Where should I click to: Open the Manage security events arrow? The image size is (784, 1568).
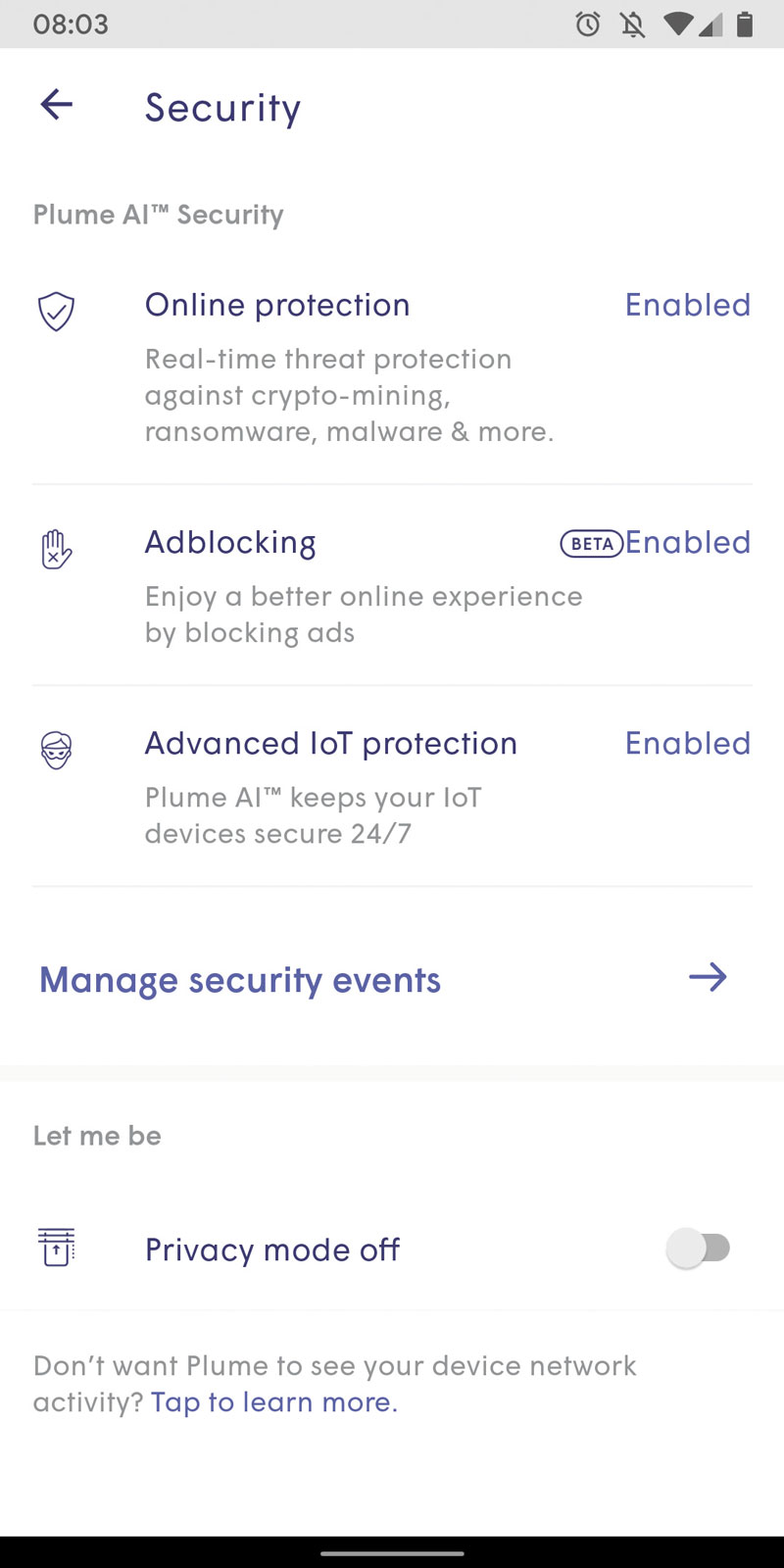[708, 977]
